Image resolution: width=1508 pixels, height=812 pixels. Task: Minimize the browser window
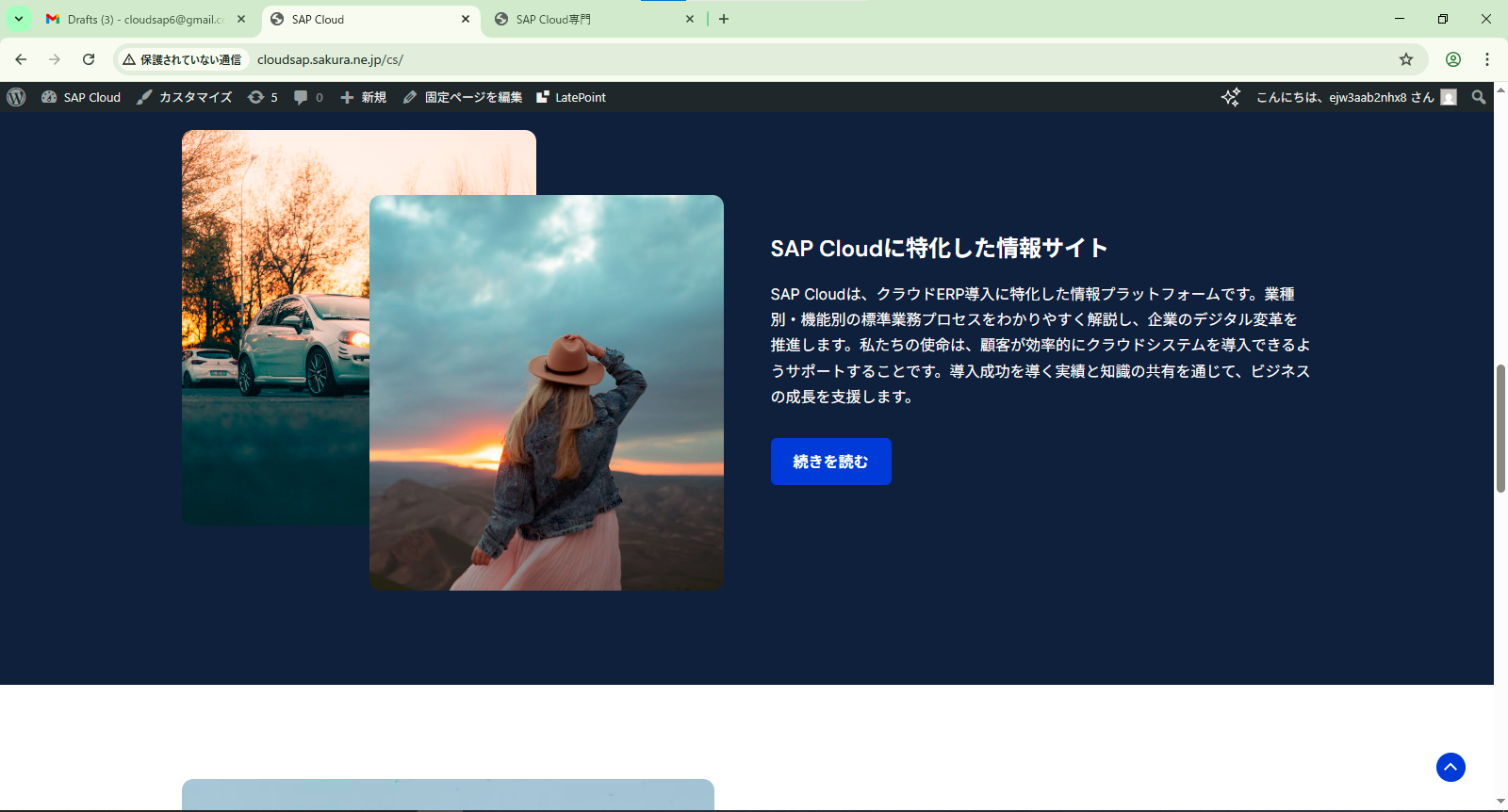1400,19
